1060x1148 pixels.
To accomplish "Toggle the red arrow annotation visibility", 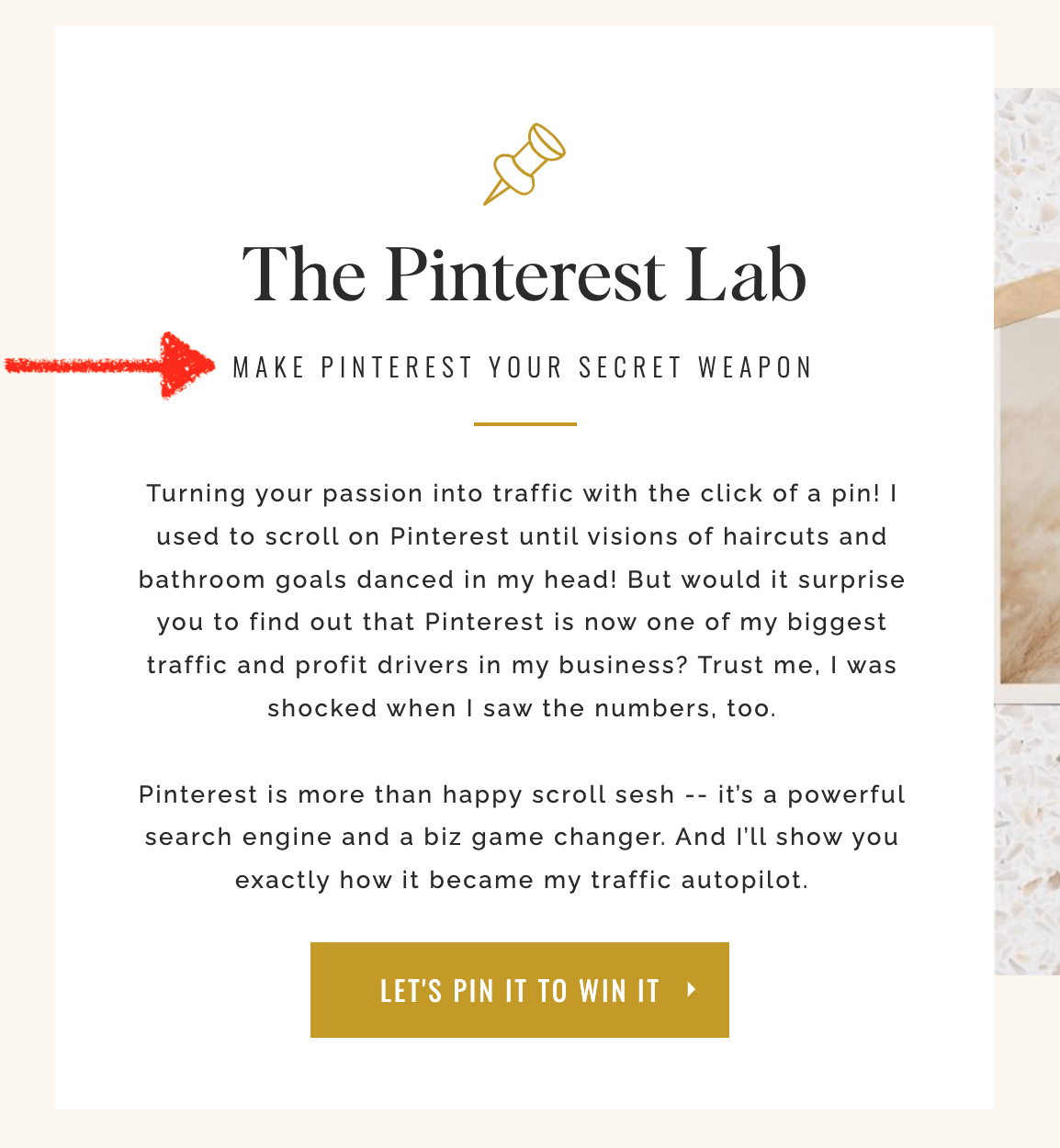I will pyautogui.click(x=101, y=365).
